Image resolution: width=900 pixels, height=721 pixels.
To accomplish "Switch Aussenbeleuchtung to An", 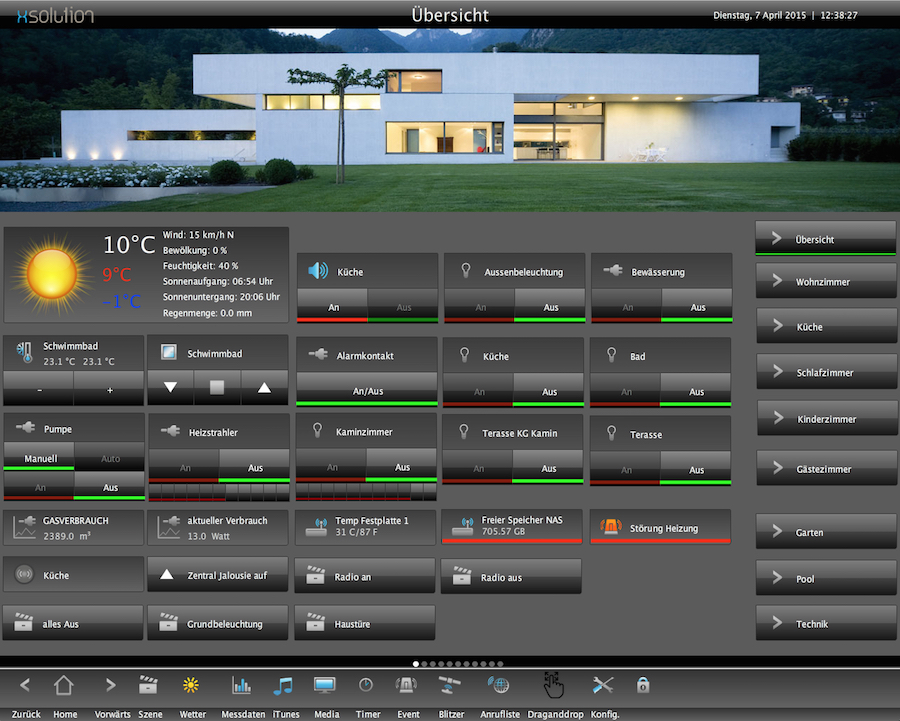I will click(479, 307).
